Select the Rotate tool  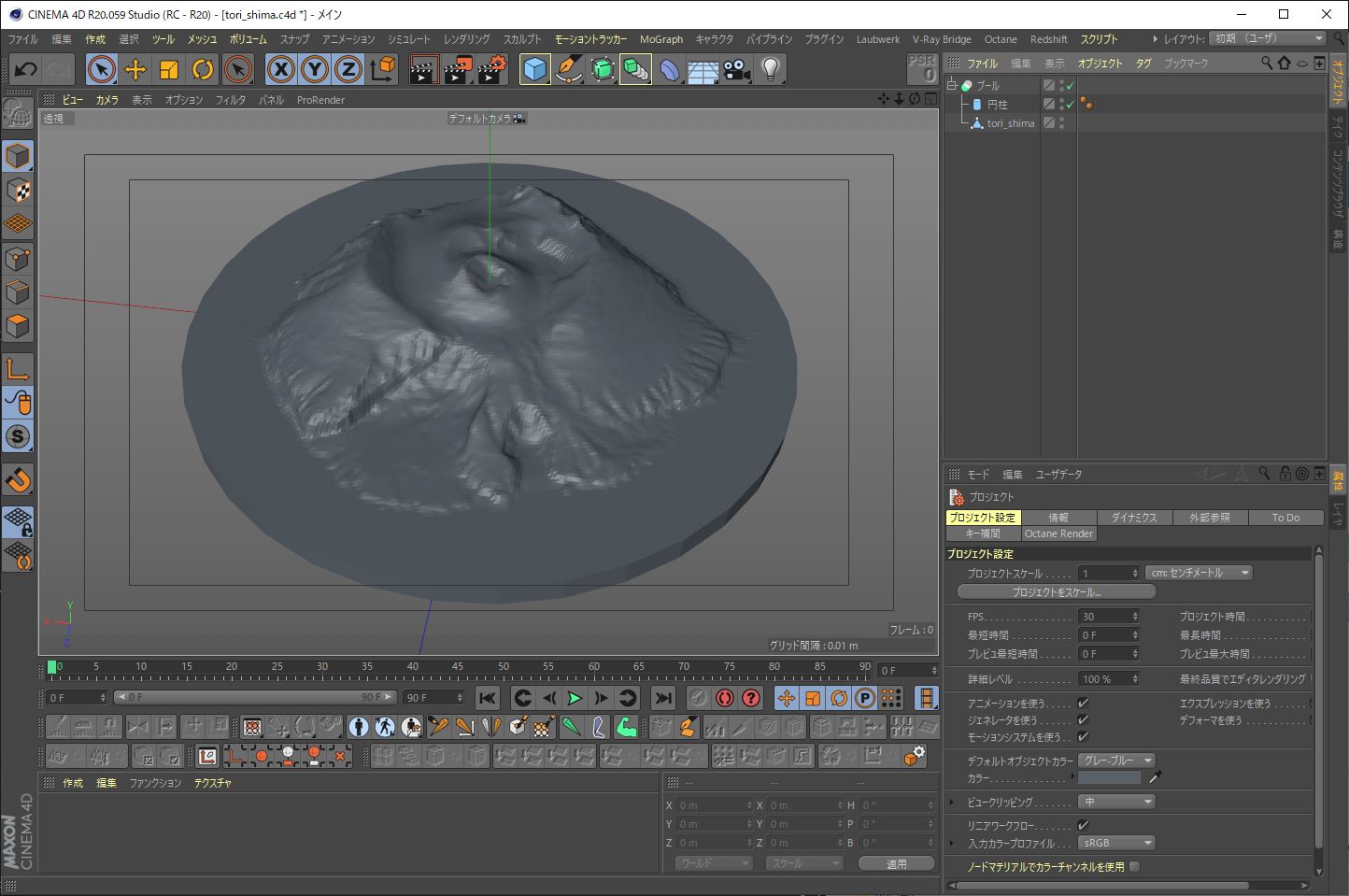point(203,69)
